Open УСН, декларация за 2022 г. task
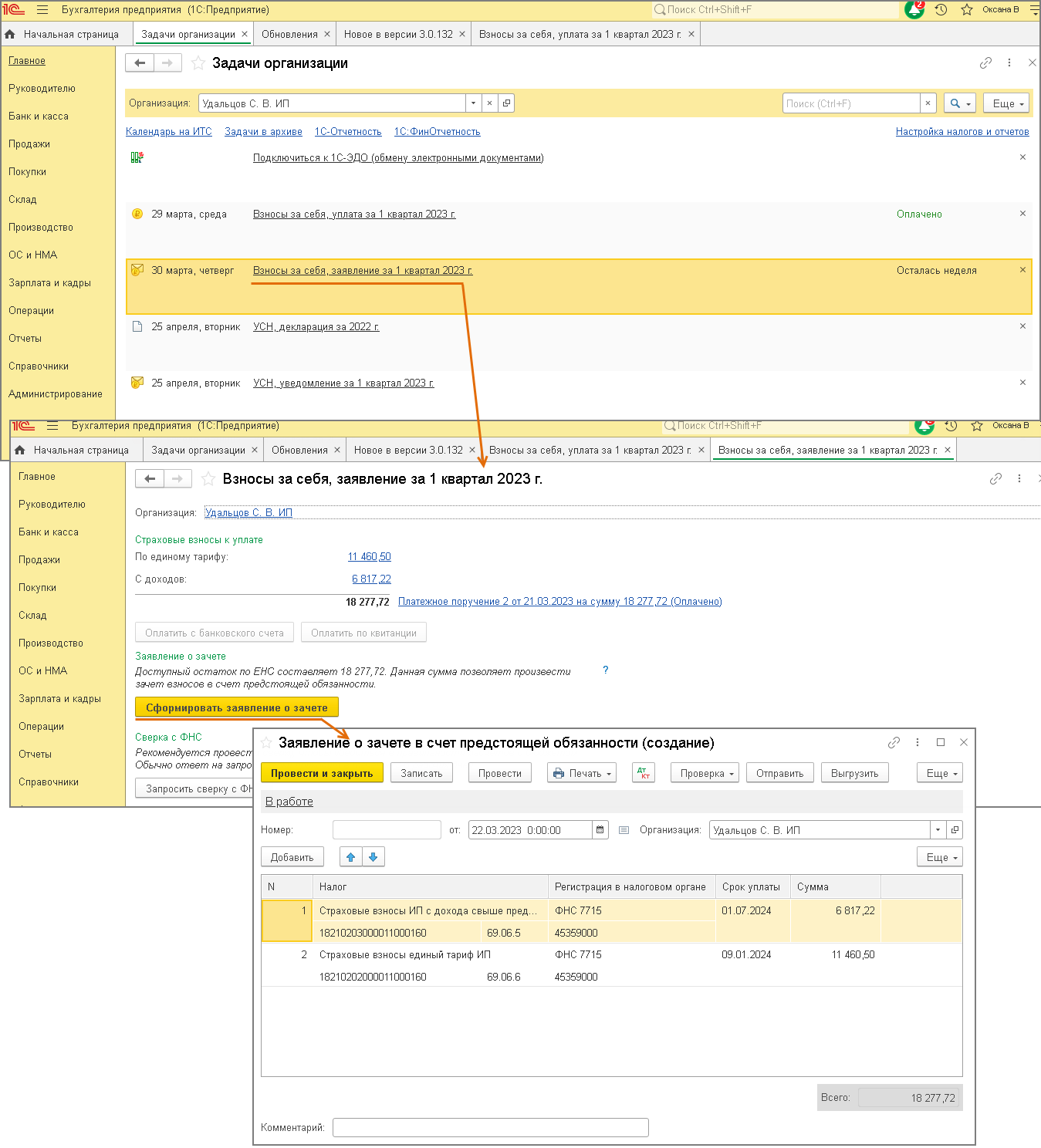 [316, 327]
